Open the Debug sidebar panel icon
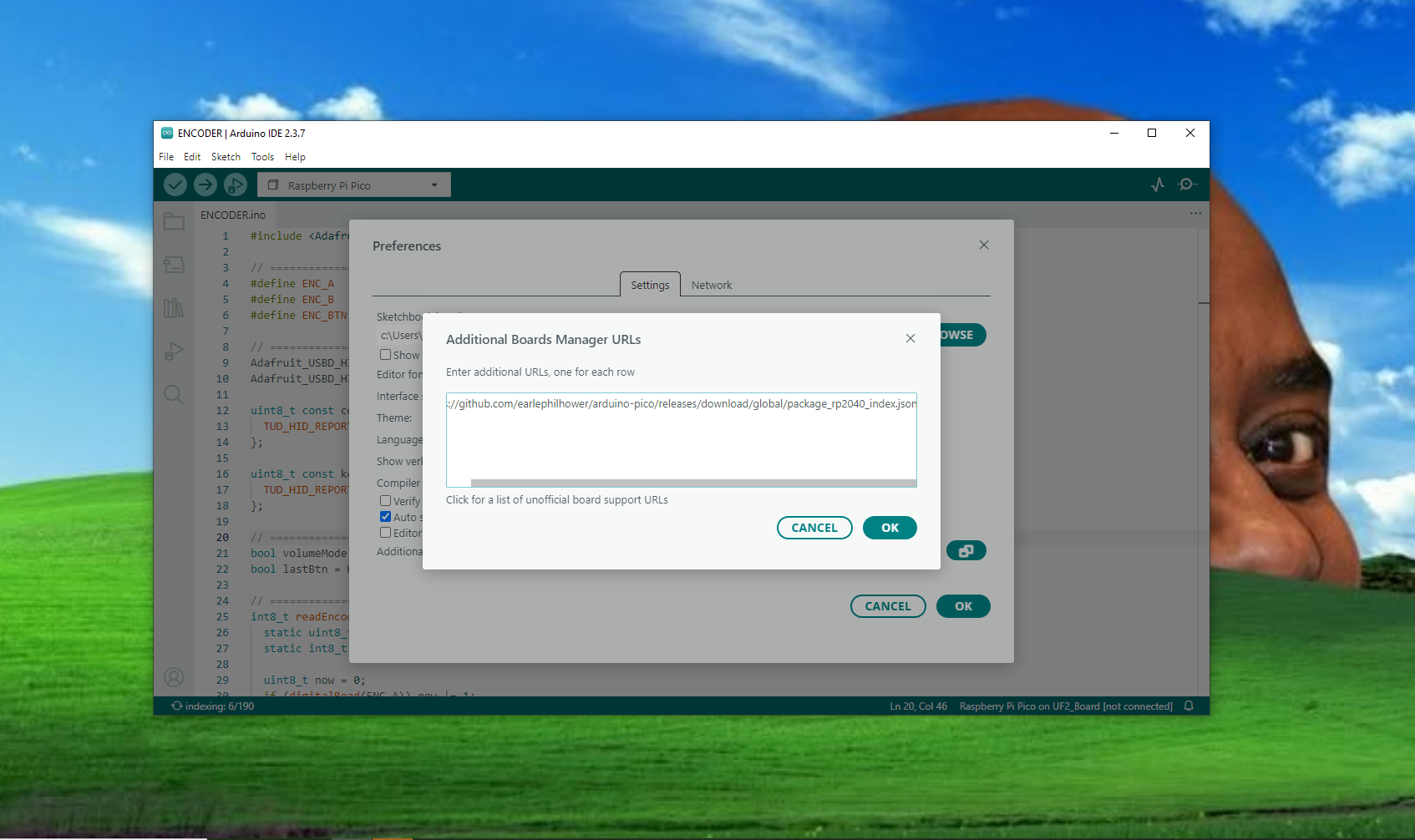The image size is (1415, 840). pyautogui.click(x=174, y=352)
